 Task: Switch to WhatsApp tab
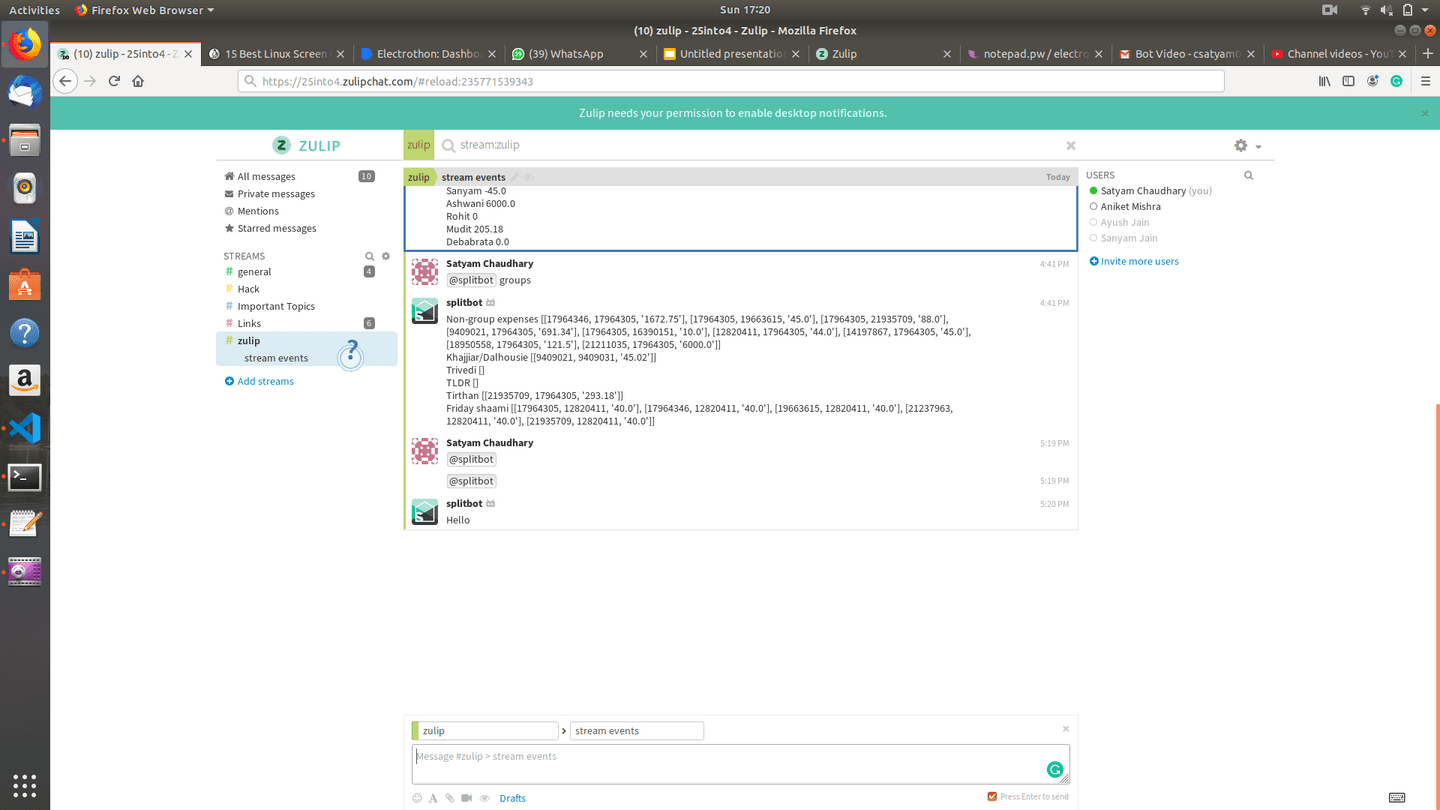(x=581, y=54)
